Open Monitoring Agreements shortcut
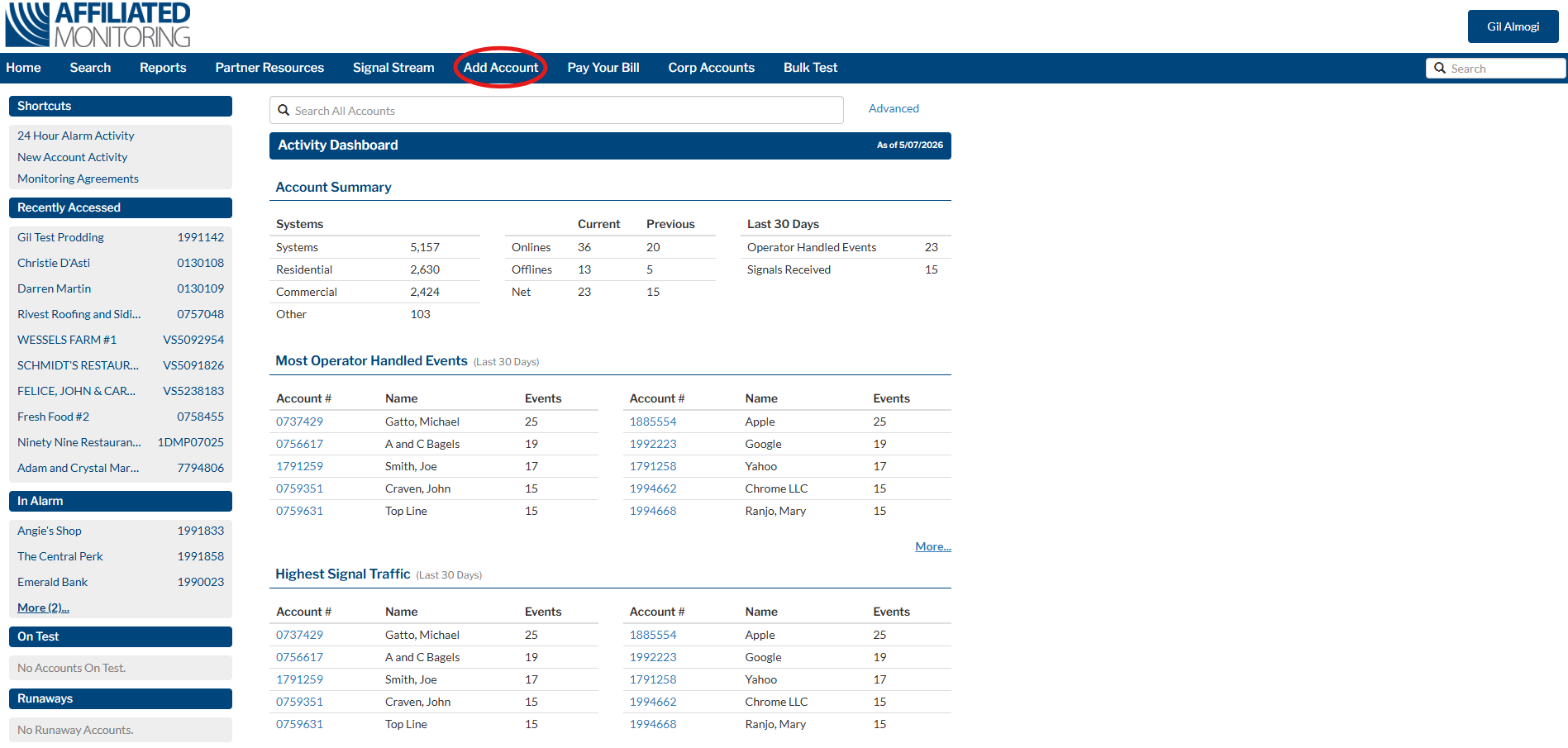This screenshot has width=1568, height=748. coord(78,179)
